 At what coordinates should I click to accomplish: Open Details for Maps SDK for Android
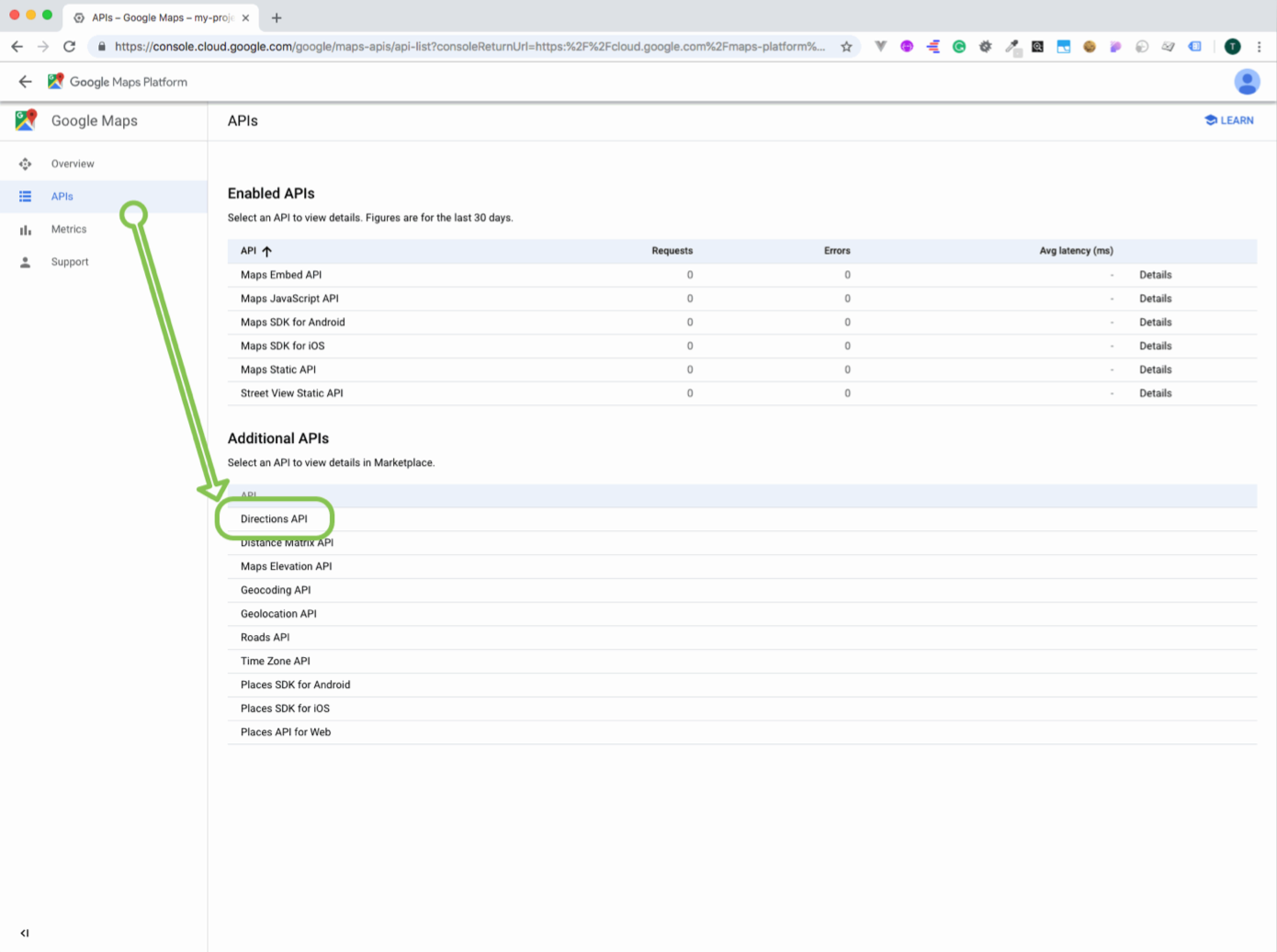[1155, 323]
